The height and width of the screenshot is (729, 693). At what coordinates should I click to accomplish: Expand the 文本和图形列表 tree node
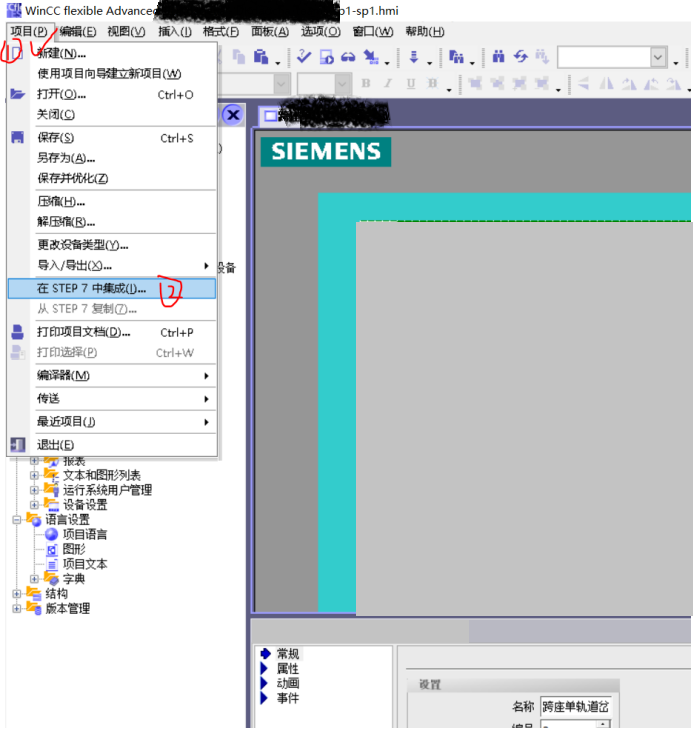[34, 475]
